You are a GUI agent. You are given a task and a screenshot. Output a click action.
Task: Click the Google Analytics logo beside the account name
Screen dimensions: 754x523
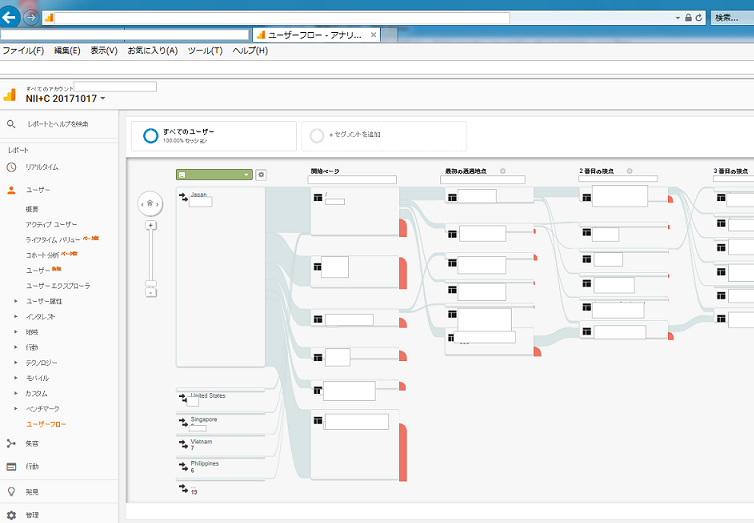tap(10, 94)
